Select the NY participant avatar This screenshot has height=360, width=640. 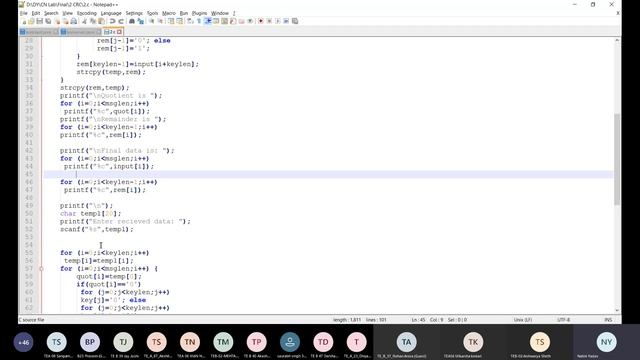[607, 342]
